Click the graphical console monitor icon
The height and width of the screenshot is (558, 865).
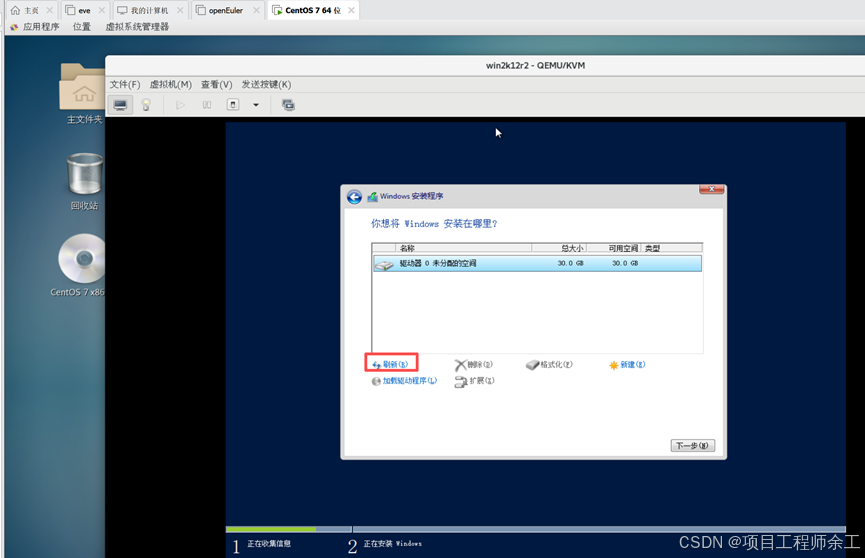pos(120,105)
